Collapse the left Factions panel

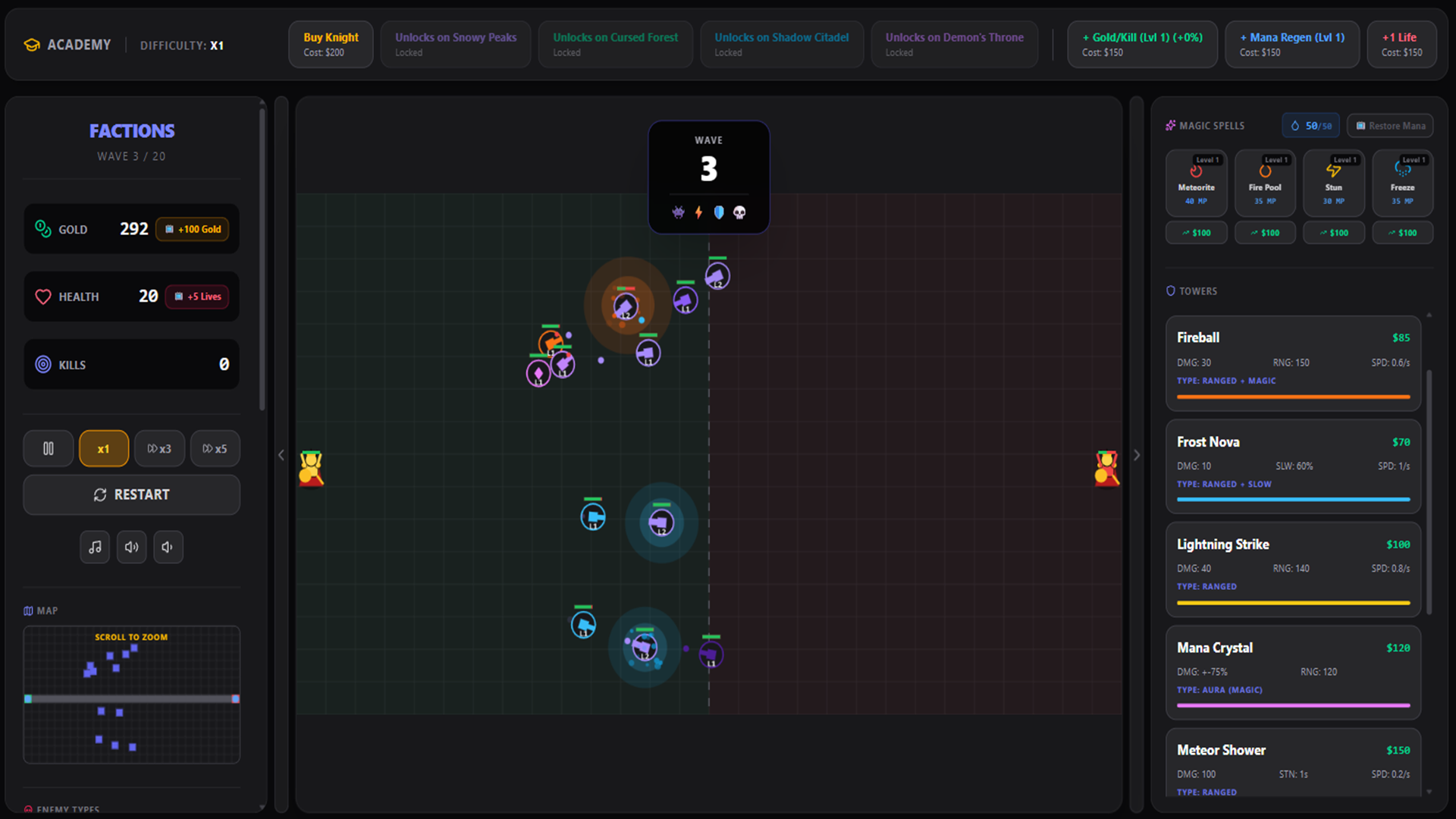click(281, 455)
